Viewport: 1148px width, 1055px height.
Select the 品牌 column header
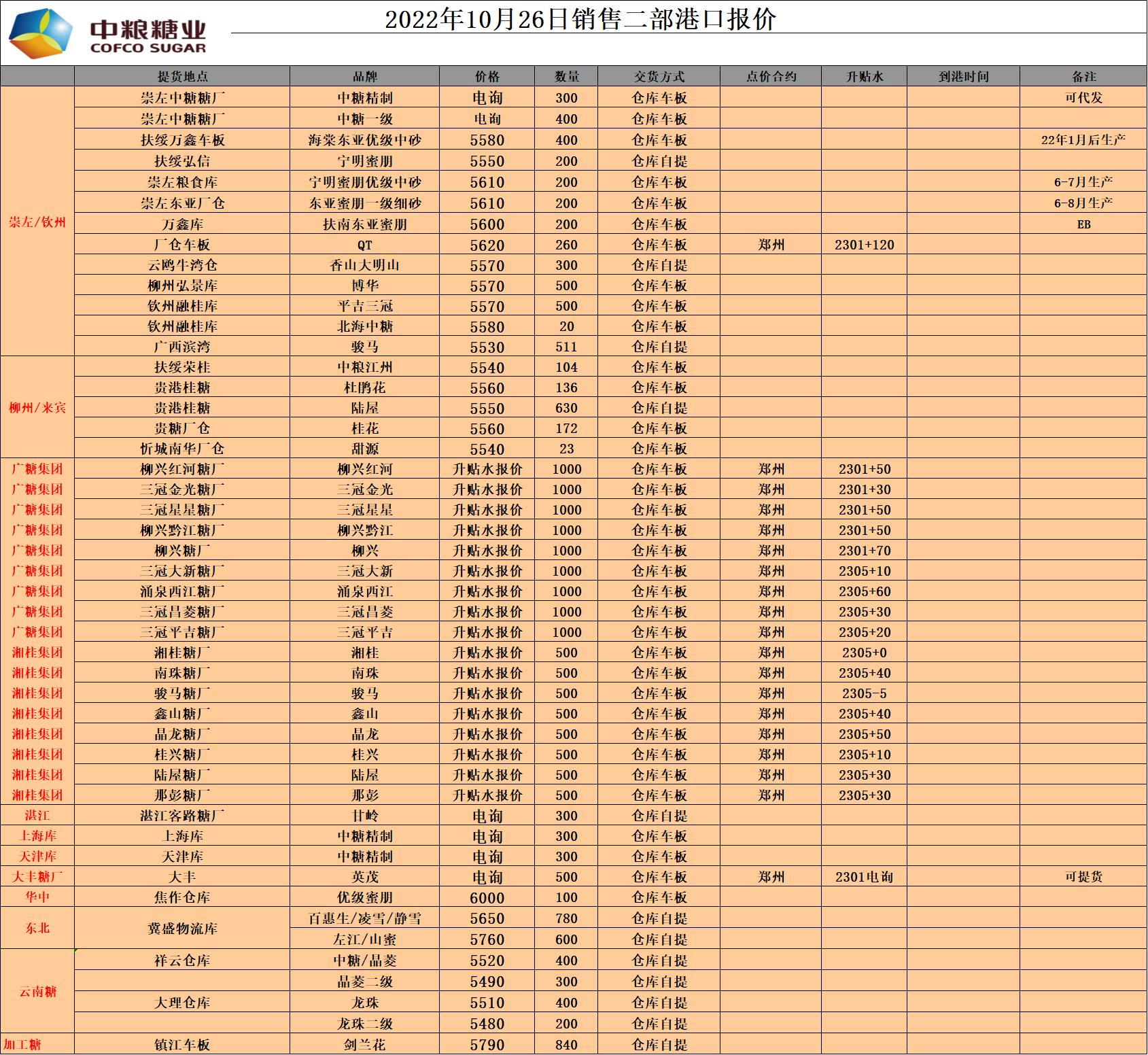point(364,76)
